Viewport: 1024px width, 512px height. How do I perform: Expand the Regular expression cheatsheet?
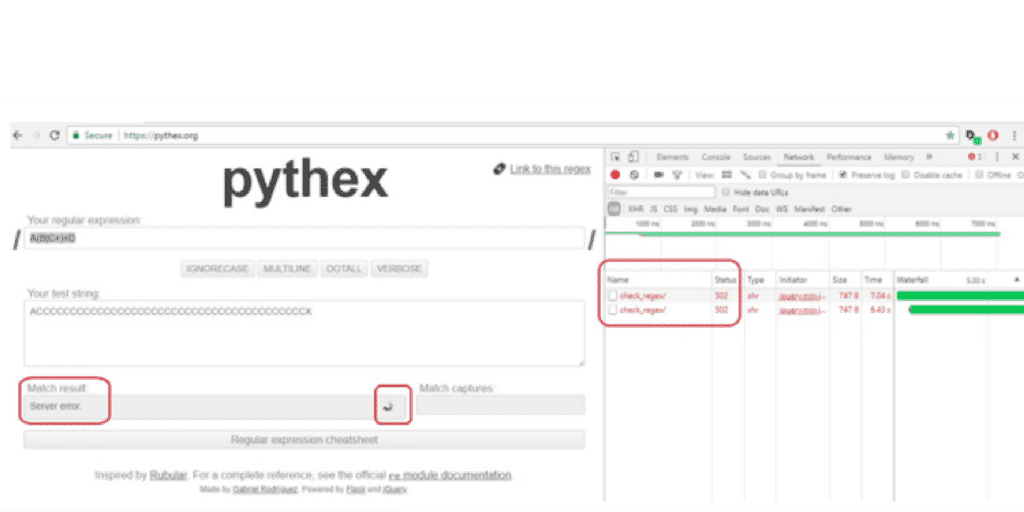tap(304, 440)
